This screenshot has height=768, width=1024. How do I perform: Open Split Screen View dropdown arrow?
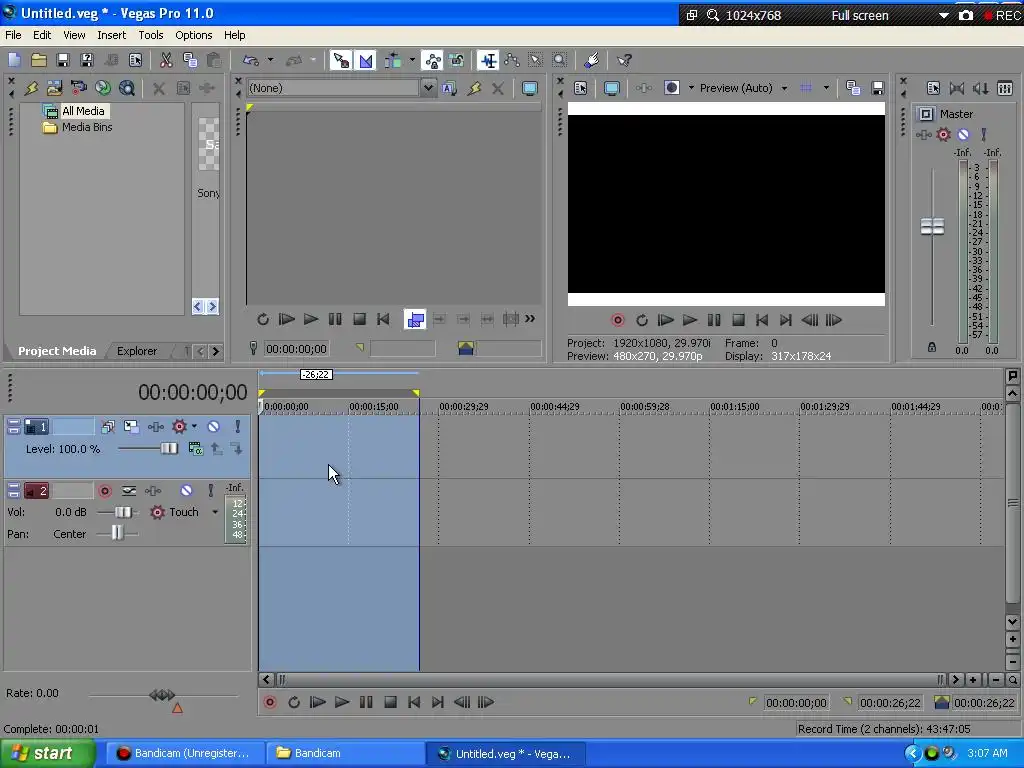point(691,88)
